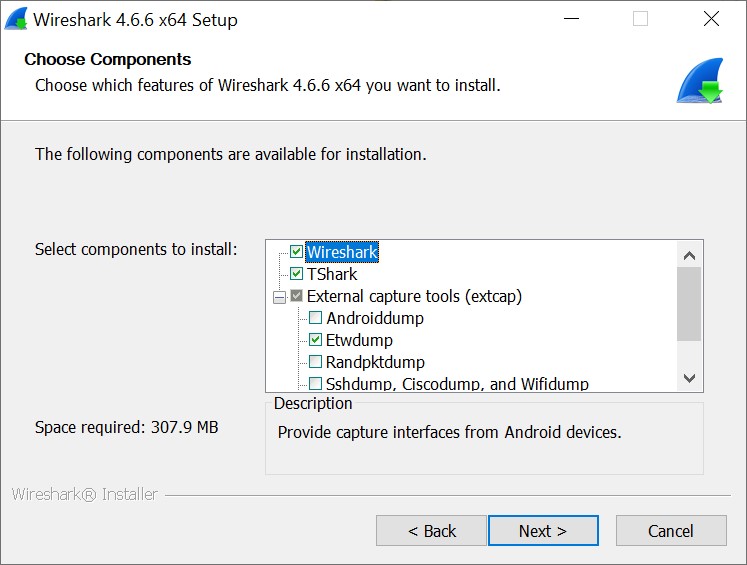Screen dimensions: 747x565
Task: Cancel the Wireshark setup
Action: [671, 531]
